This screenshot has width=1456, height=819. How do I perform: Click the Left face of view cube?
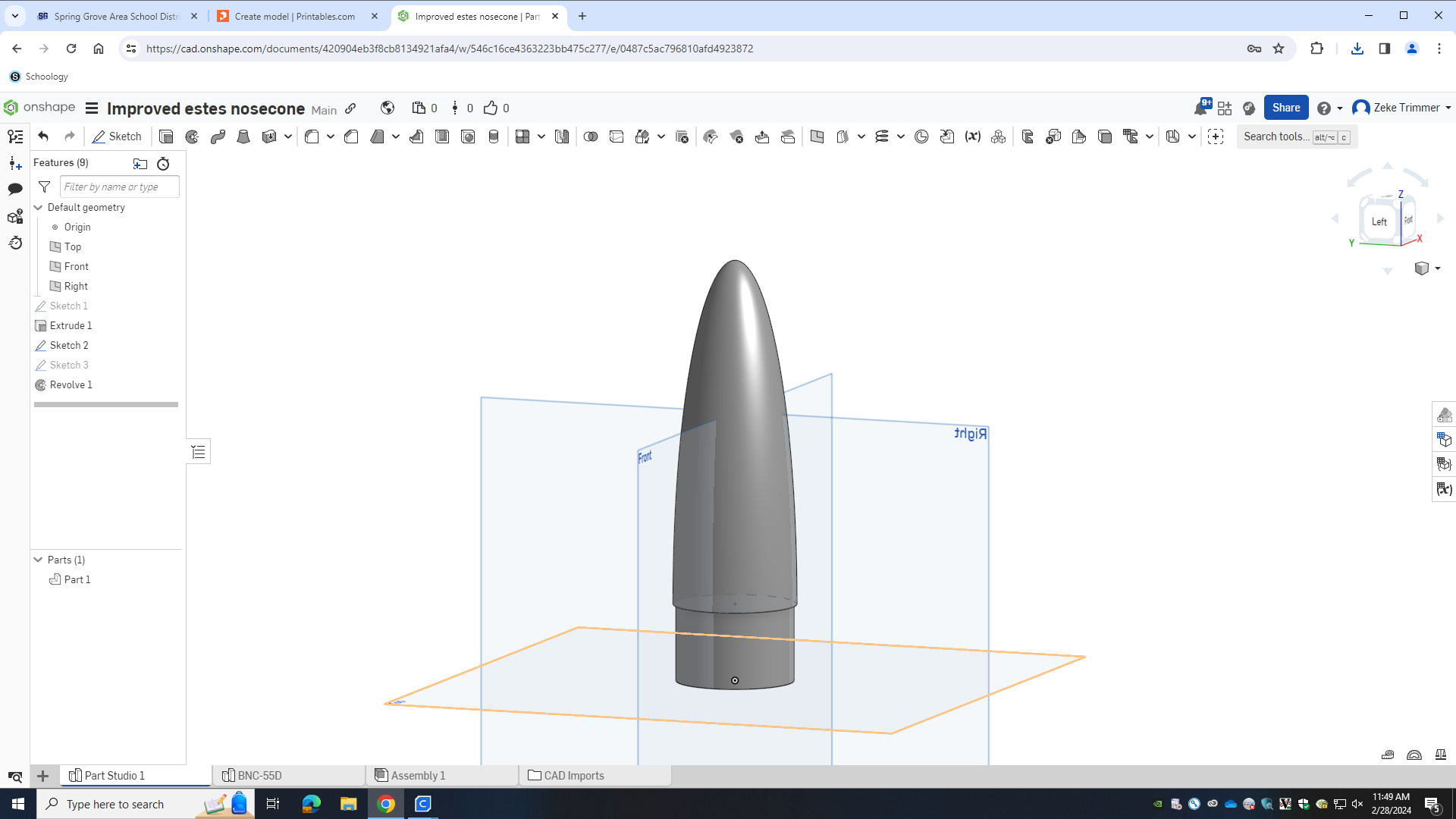click(1379, 221)
